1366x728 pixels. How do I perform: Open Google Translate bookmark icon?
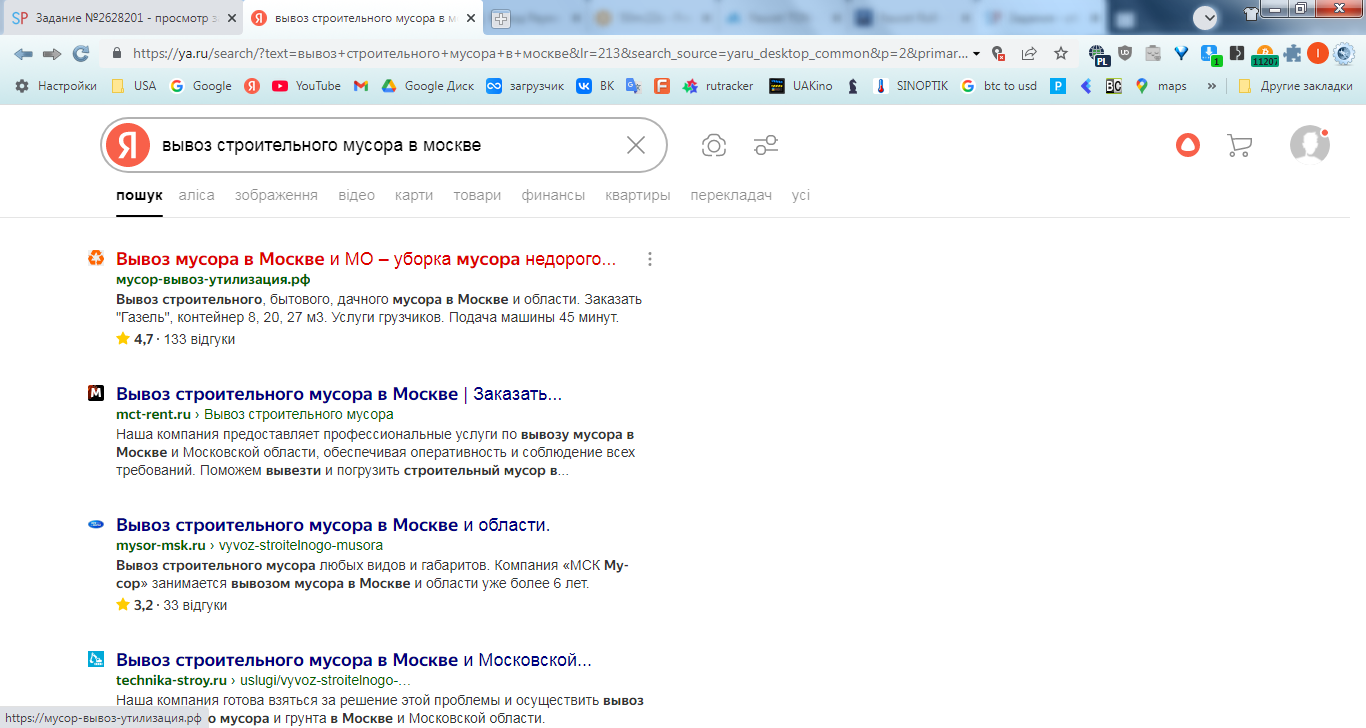click(x=633, y=86)
